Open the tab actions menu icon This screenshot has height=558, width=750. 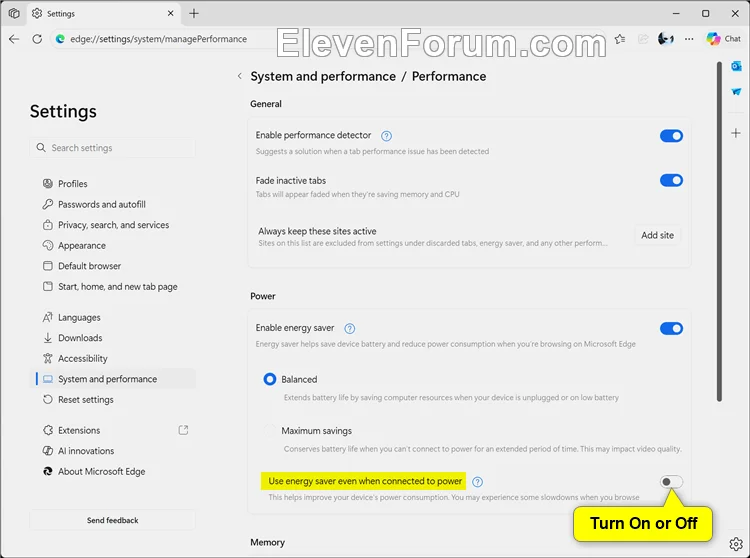[14, 13]
